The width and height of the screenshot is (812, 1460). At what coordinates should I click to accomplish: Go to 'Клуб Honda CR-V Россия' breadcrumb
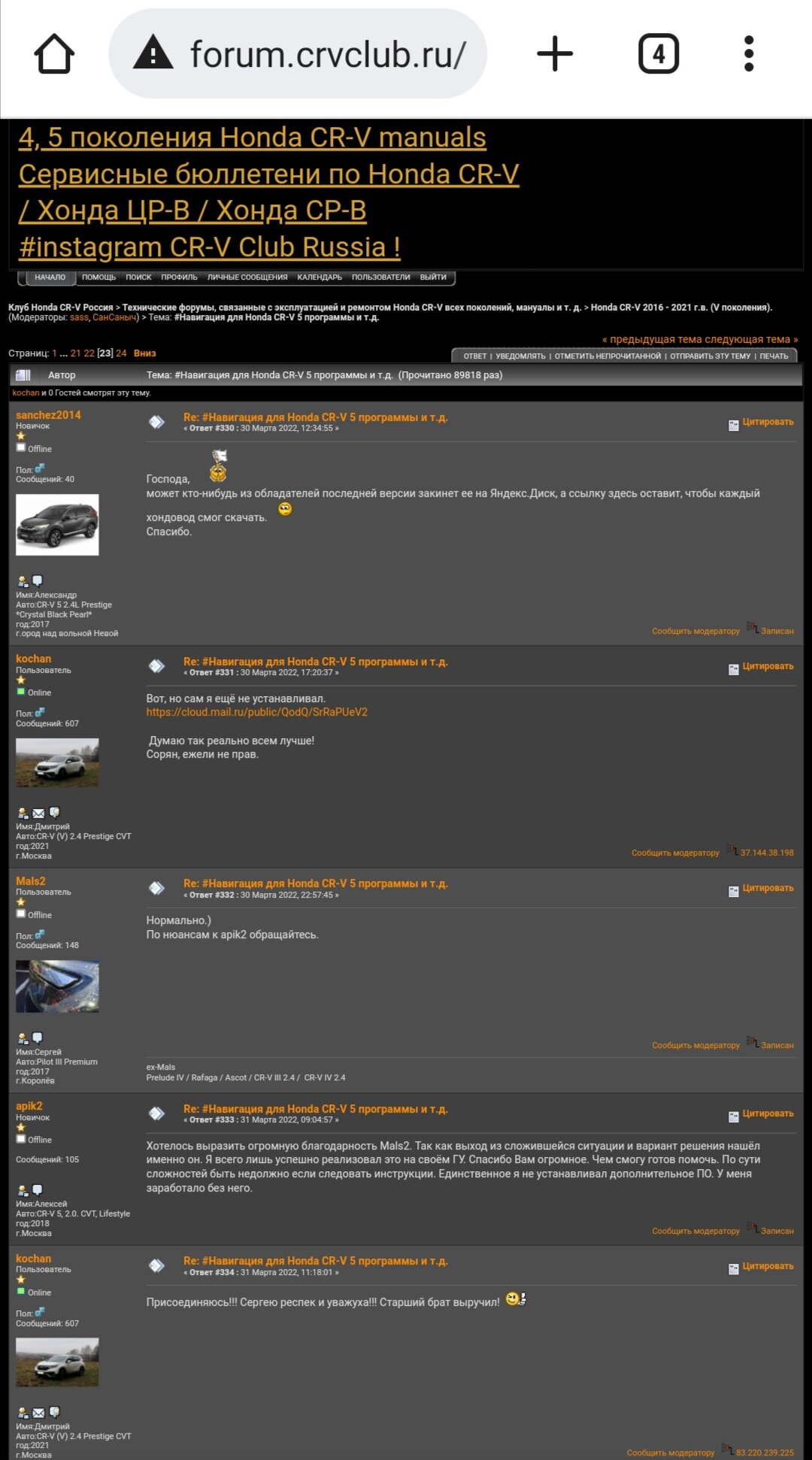click(61, 307)
